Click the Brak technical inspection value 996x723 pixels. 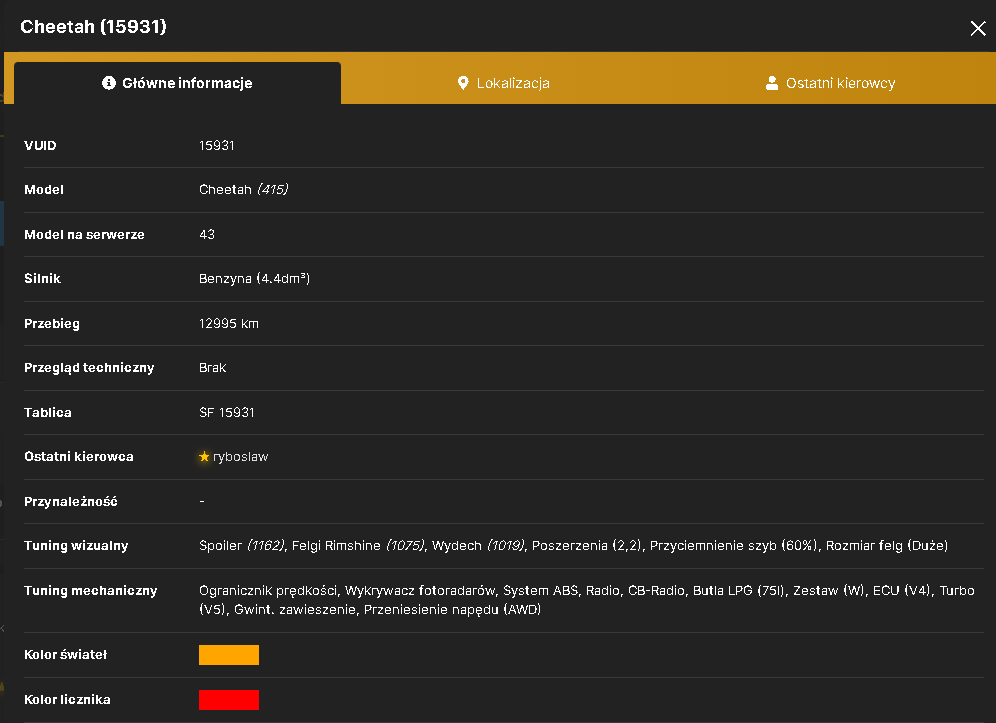(x=212, y=368)
